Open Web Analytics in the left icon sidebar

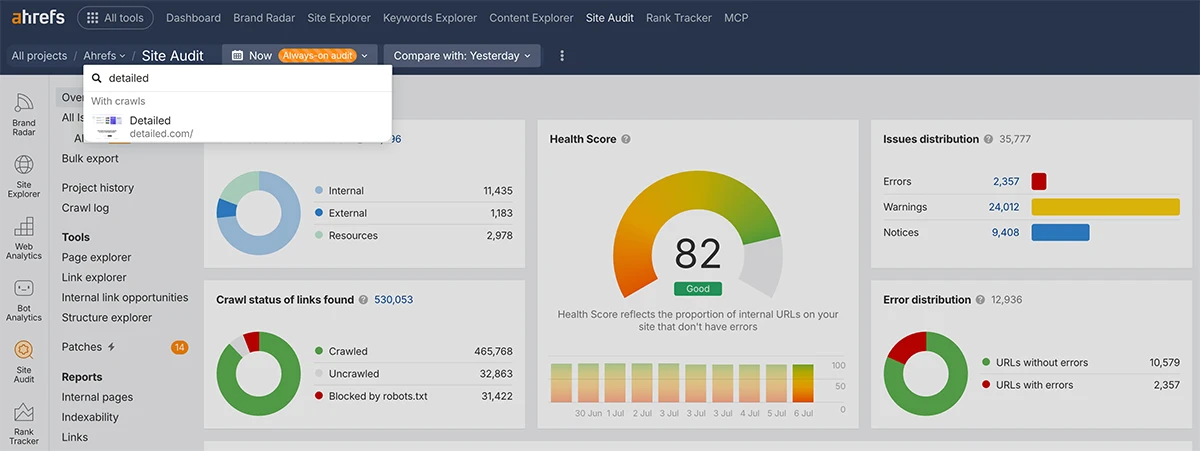pyautogui.click(x=24, y=238)
